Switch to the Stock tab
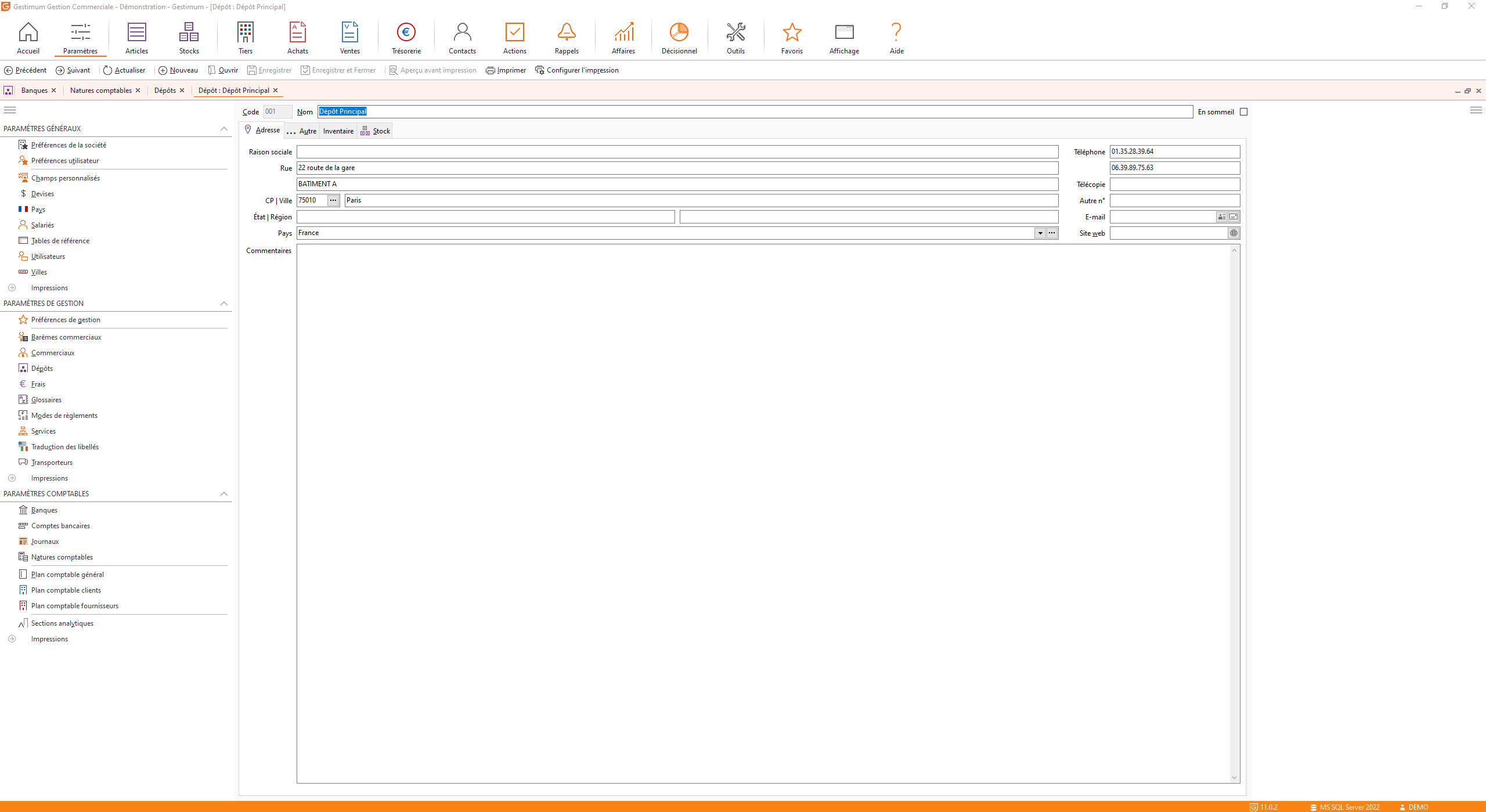The image size is (1486, 812). 376,131
